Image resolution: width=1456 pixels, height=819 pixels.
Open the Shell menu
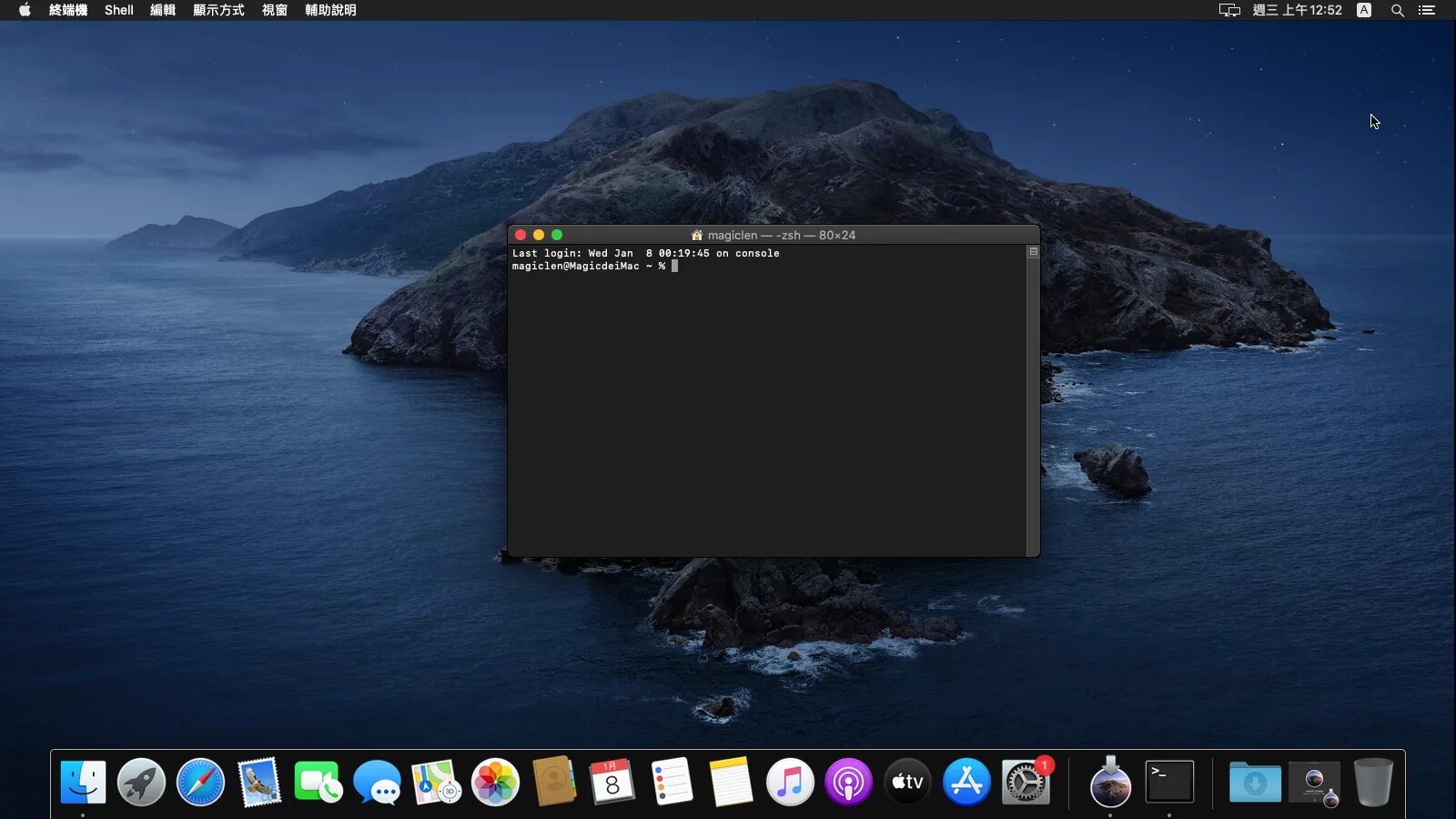pos(119,10)
